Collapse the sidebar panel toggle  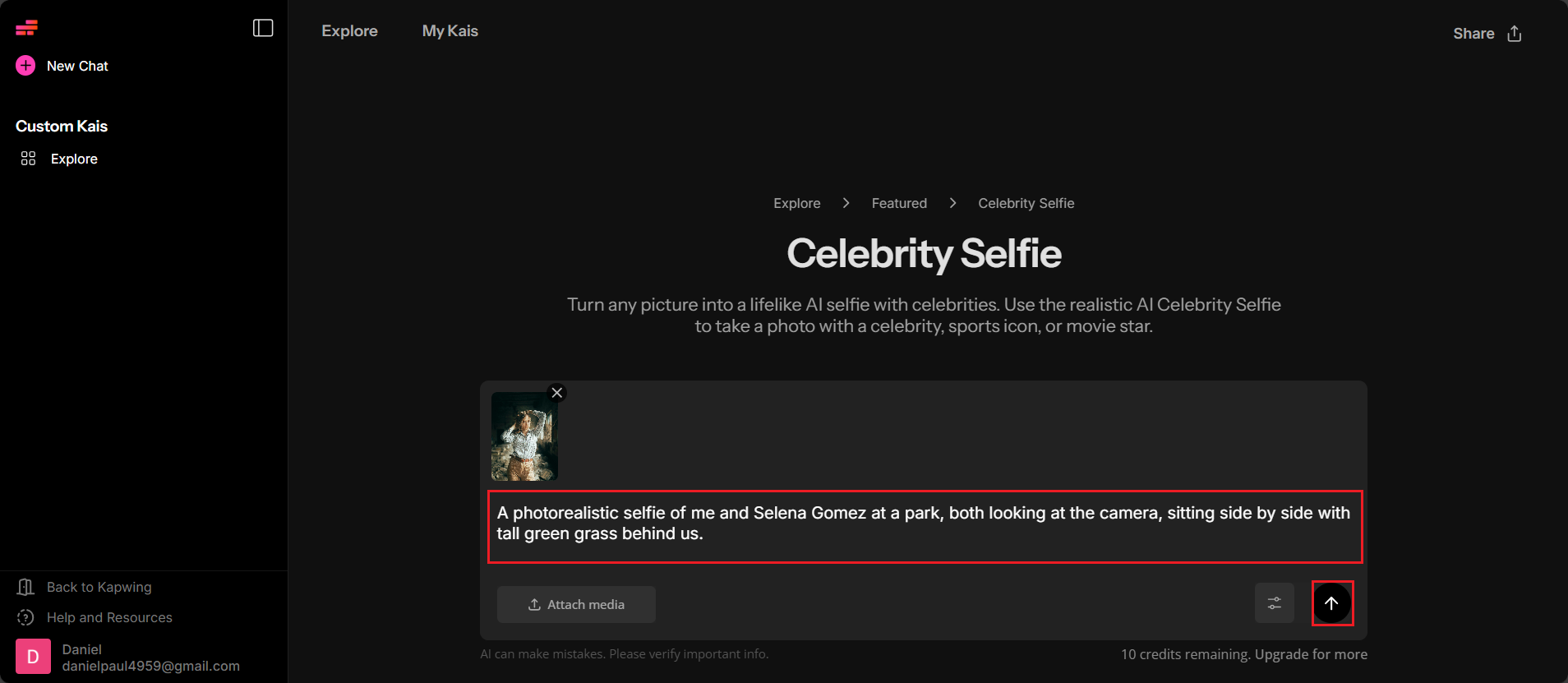pyautogui.click(x=263, y=28)
